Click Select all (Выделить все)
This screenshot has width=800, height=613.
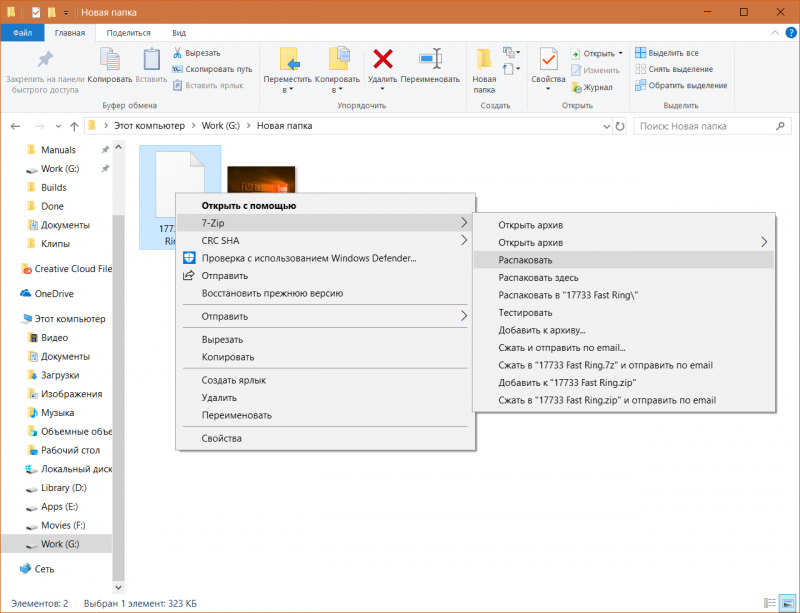point(667,53)
